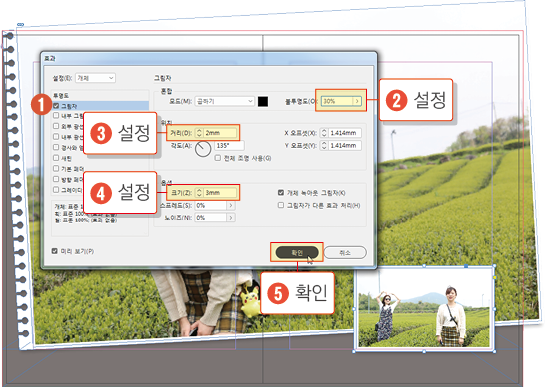Open the 스프레드 spread slider arrow
Screen dimensions: 545x387
231,205
